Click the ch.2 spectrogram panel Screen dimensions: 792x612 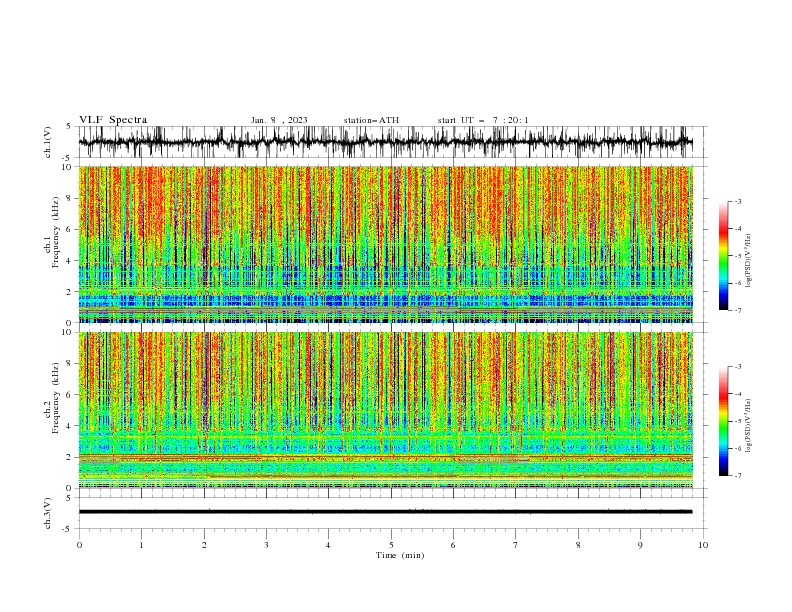(x=385, y=410)
